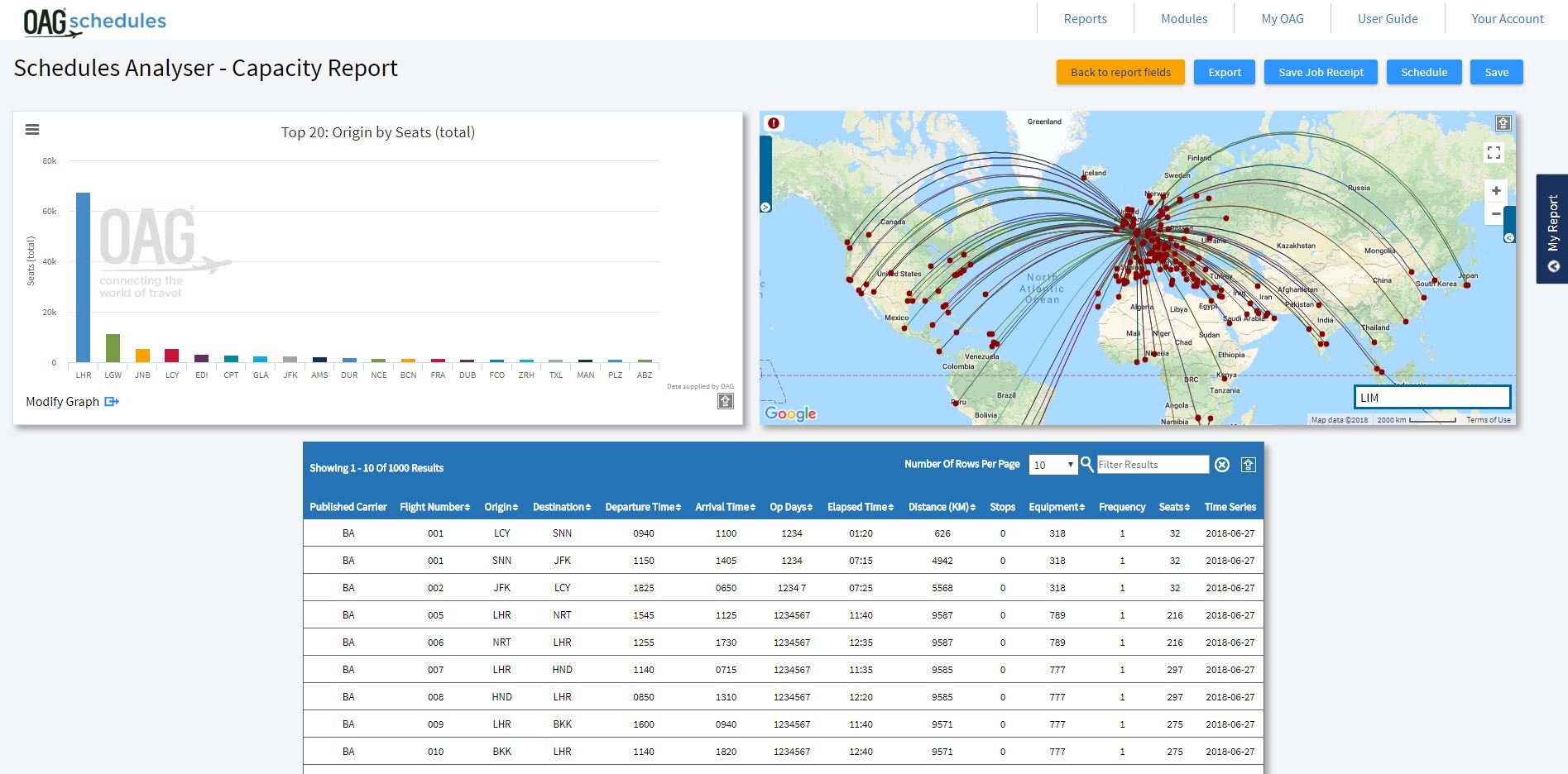
Task: Sort table by Origin column
Action: 501,507
